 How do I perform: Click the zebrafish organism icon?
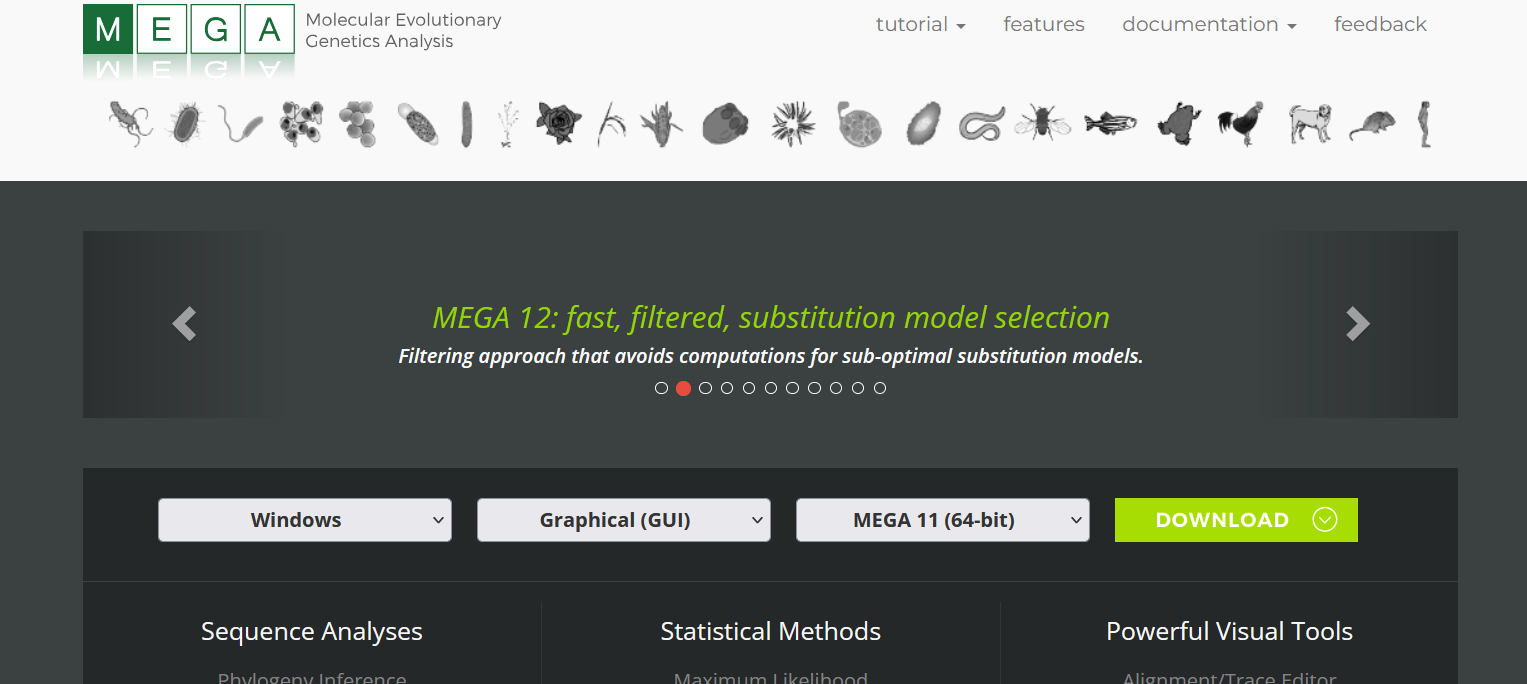[x=1110, y=124]
